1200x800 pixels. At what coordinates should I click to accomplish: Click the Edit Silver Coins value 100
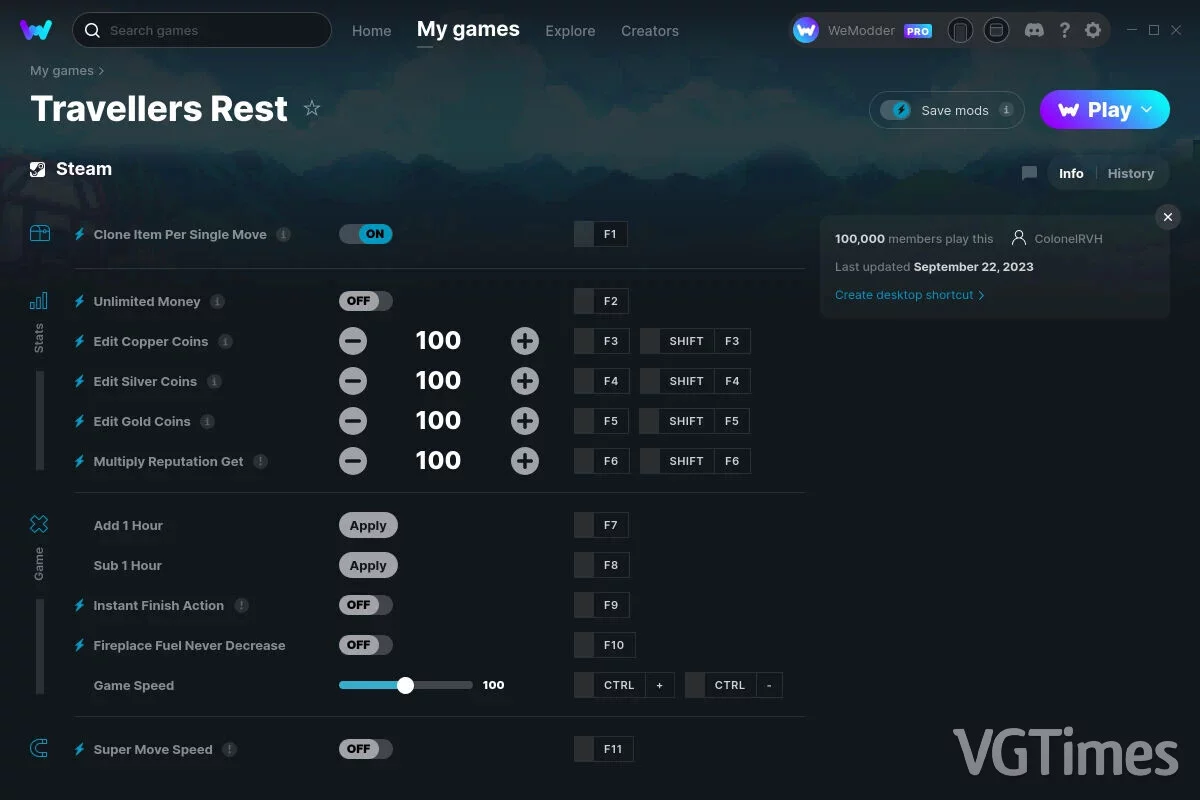pyautogui.click(x=438, y=381)
